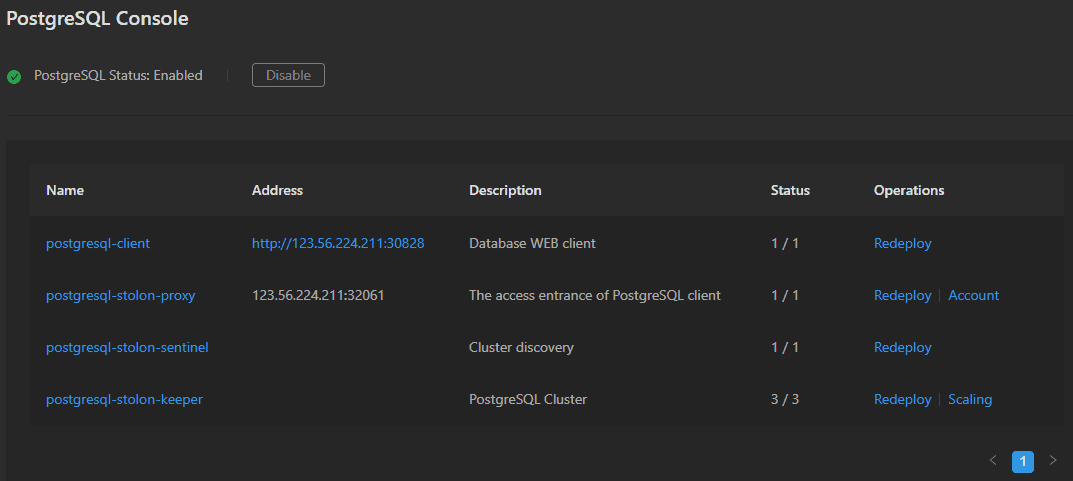Click the Name column header
This screenshot has height=481, width=1073.
click(x=65, y=191)
